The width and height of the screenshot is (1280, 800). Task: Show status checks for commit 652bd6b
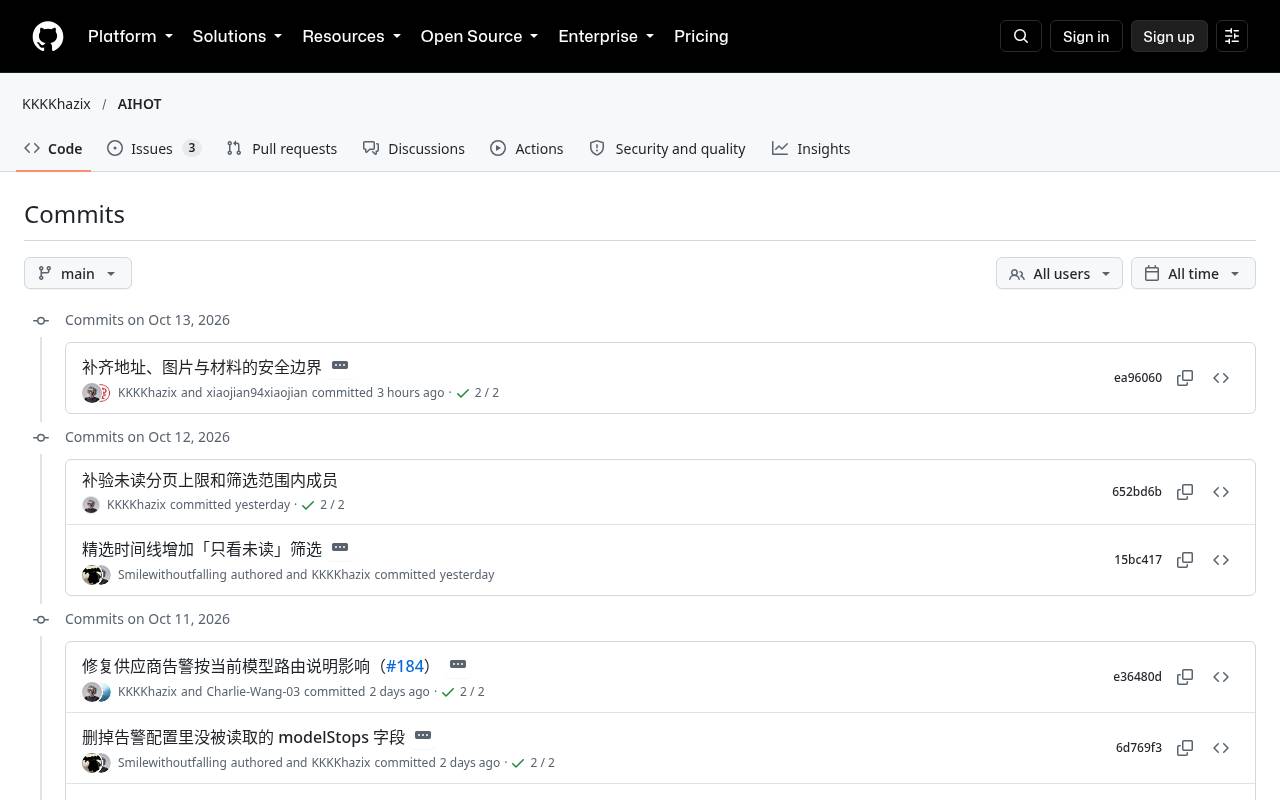pyautogui.click(x=322, y=505)
